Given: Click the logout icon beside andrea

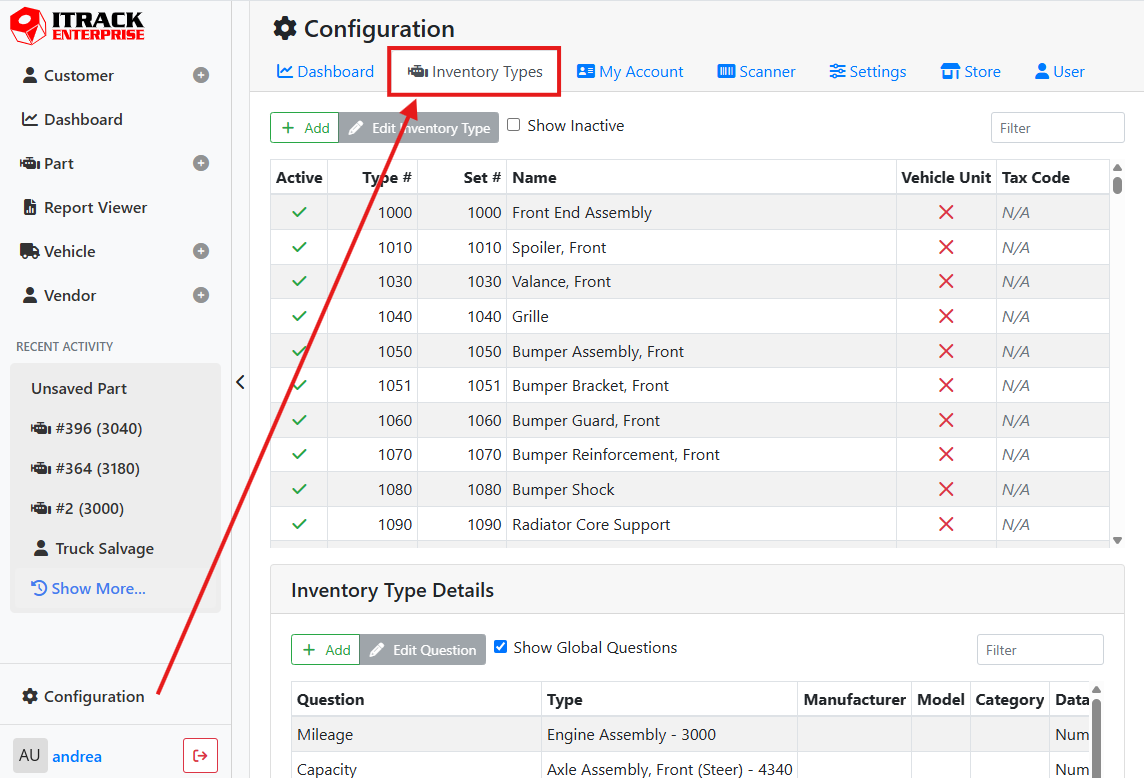Looking at the screenshot, I should click(x=200, y=755).
